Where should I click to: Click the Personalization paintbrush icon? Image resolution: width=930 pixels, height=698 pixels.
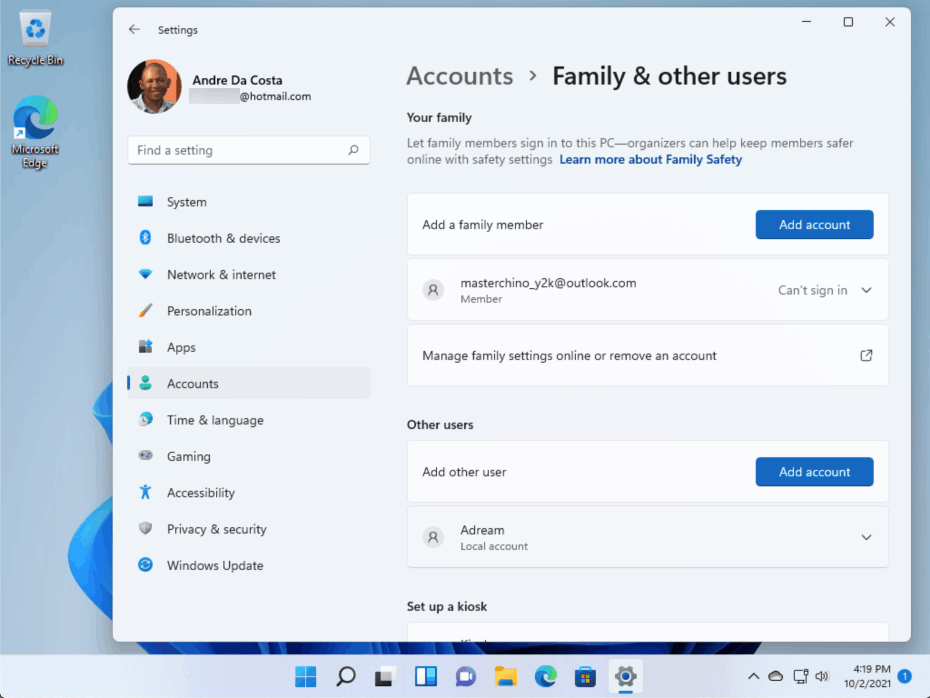(x=145, y=311)
